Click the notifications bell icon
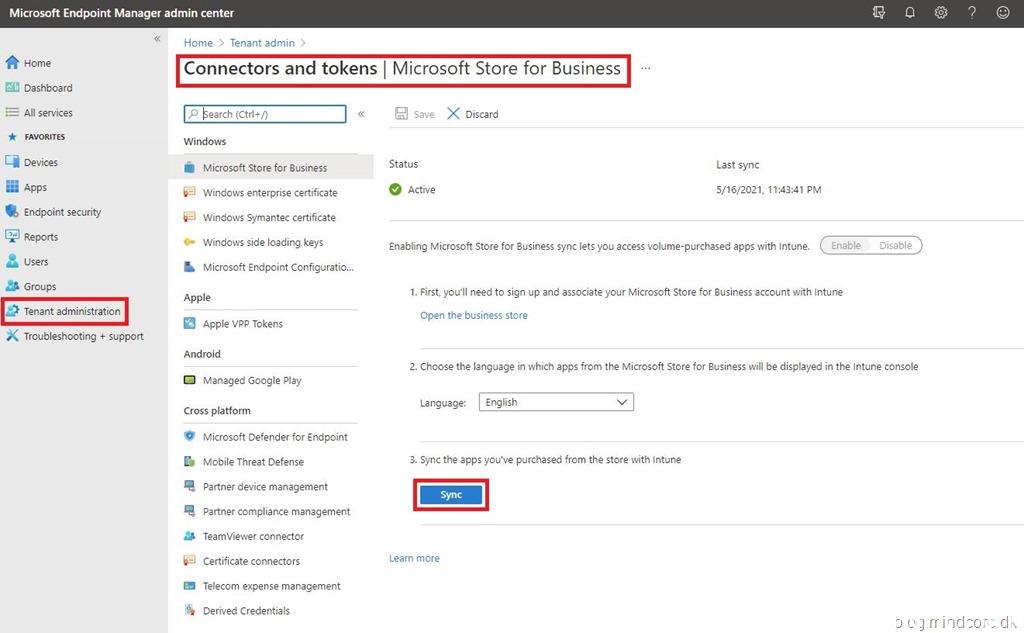Viewport: 1024px width, 633px height. (x=910, y=13)
